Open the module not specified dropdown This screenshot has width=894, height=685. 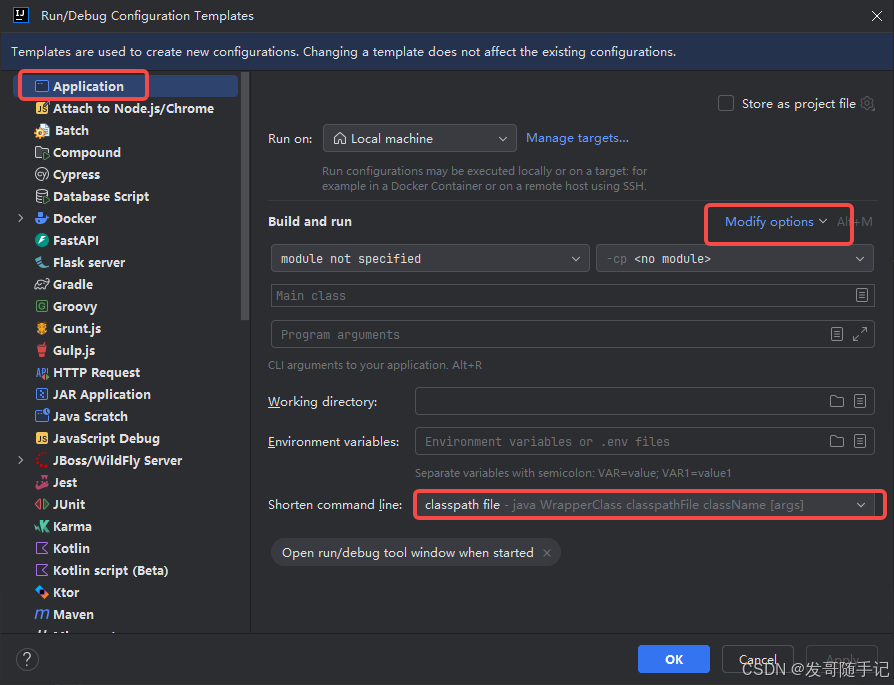(x=430, y=258)
